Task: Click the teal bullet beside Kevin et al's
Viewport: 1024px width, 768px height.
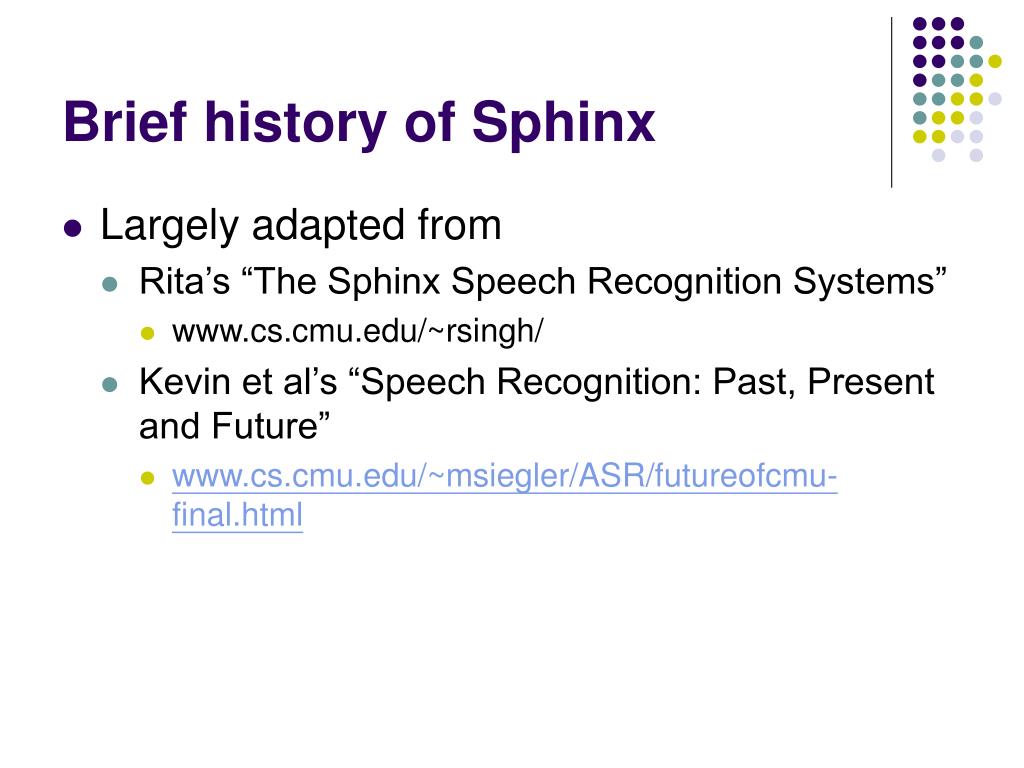Action: [110, 384]
